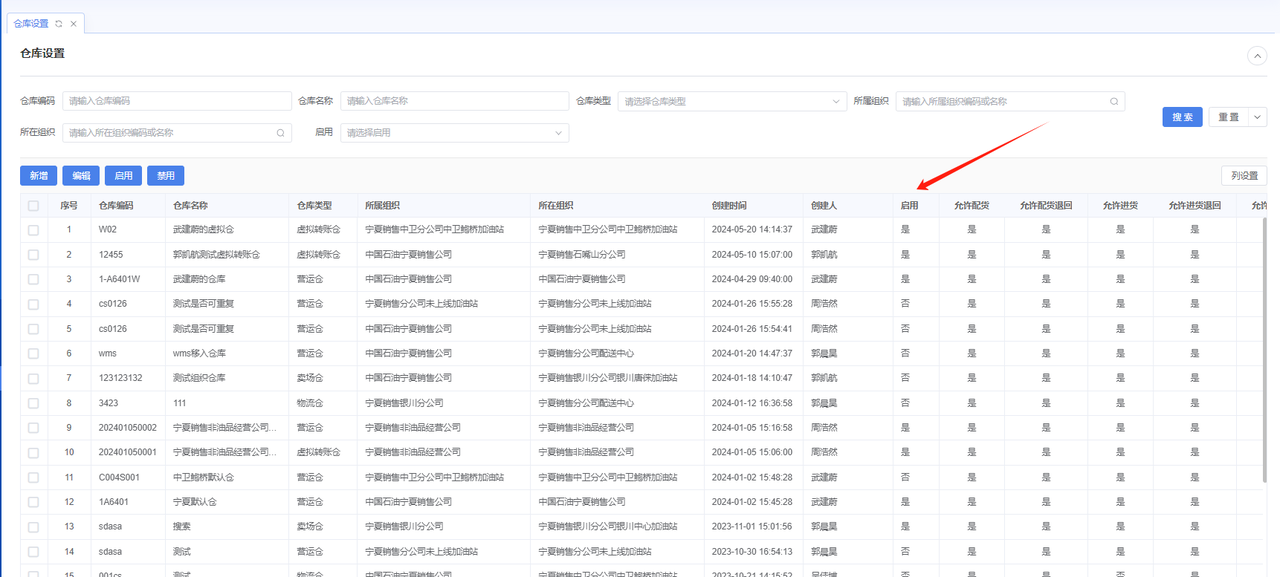
Task: Switch to the 仓库设置 tab
Action: point(30,23)
